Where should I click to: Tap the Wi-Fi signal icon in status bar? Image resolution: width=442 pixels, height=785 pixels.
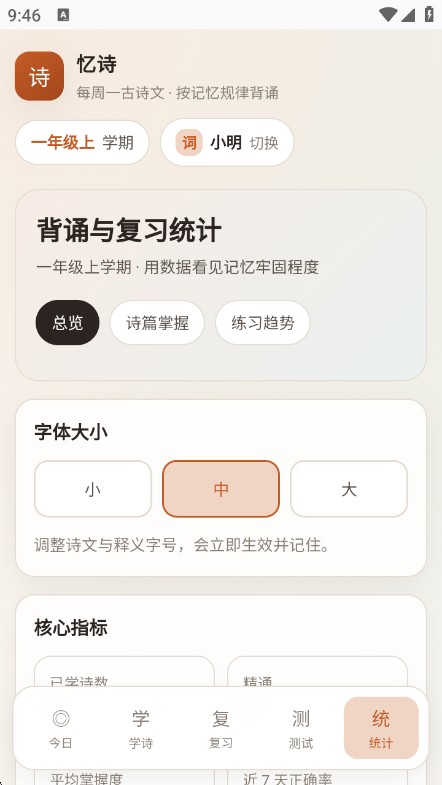point(388,15)
